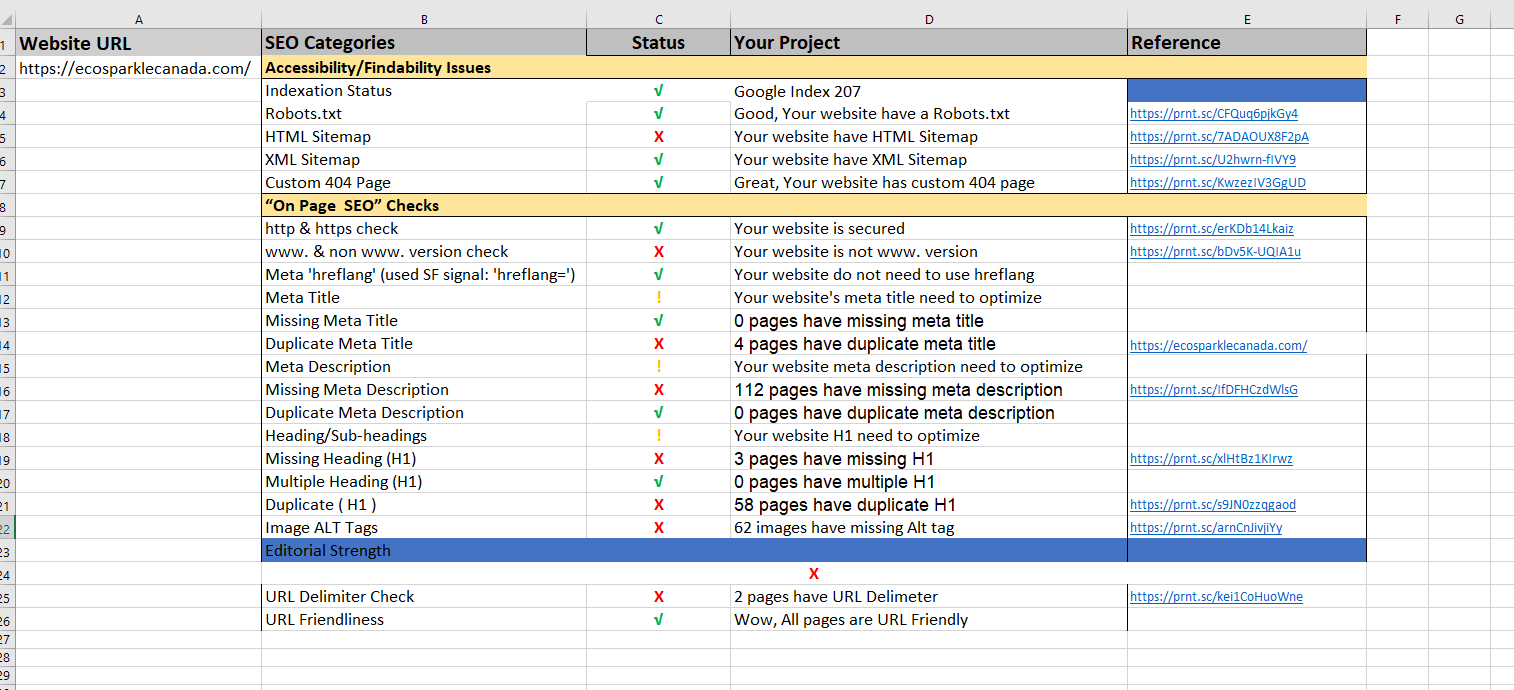
Task: Select the yellow exclamation mark for Meta Title
Action: click(x=658, y=298)
